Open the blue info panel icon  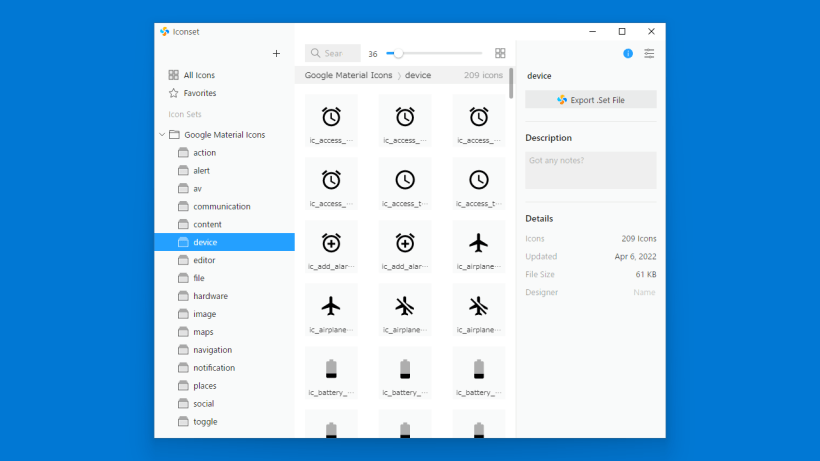pyautogui.click(x=628, y=53)
